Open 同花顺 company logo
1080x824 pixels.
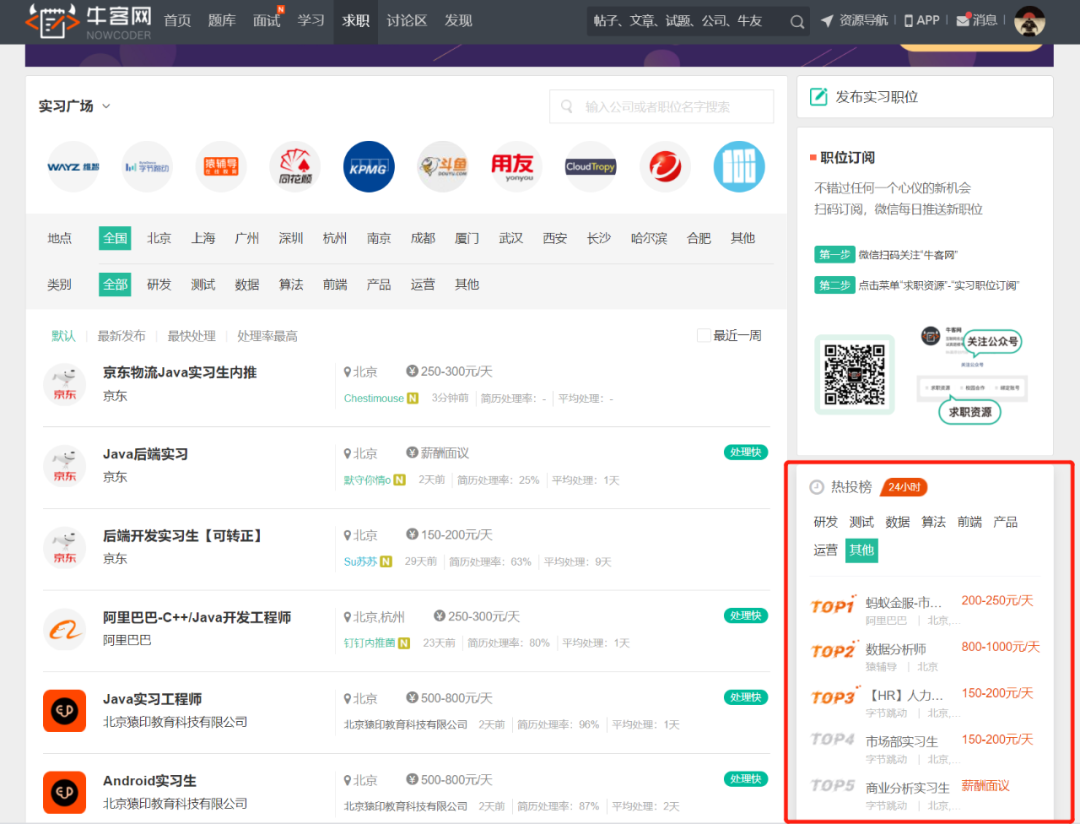click(295, 167)
